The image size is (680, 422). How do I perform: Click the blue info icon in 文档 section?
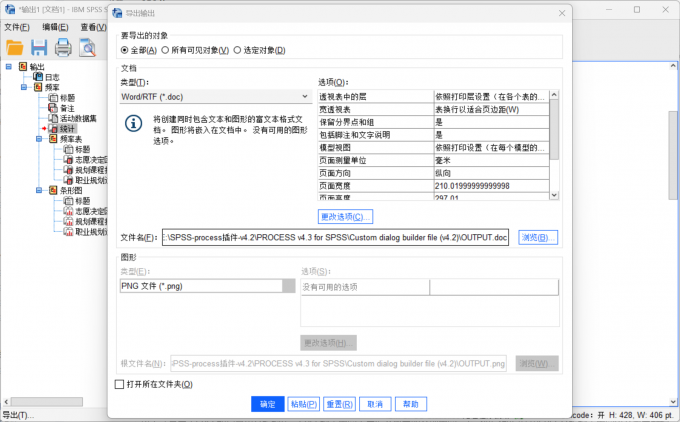click(133, 124)
